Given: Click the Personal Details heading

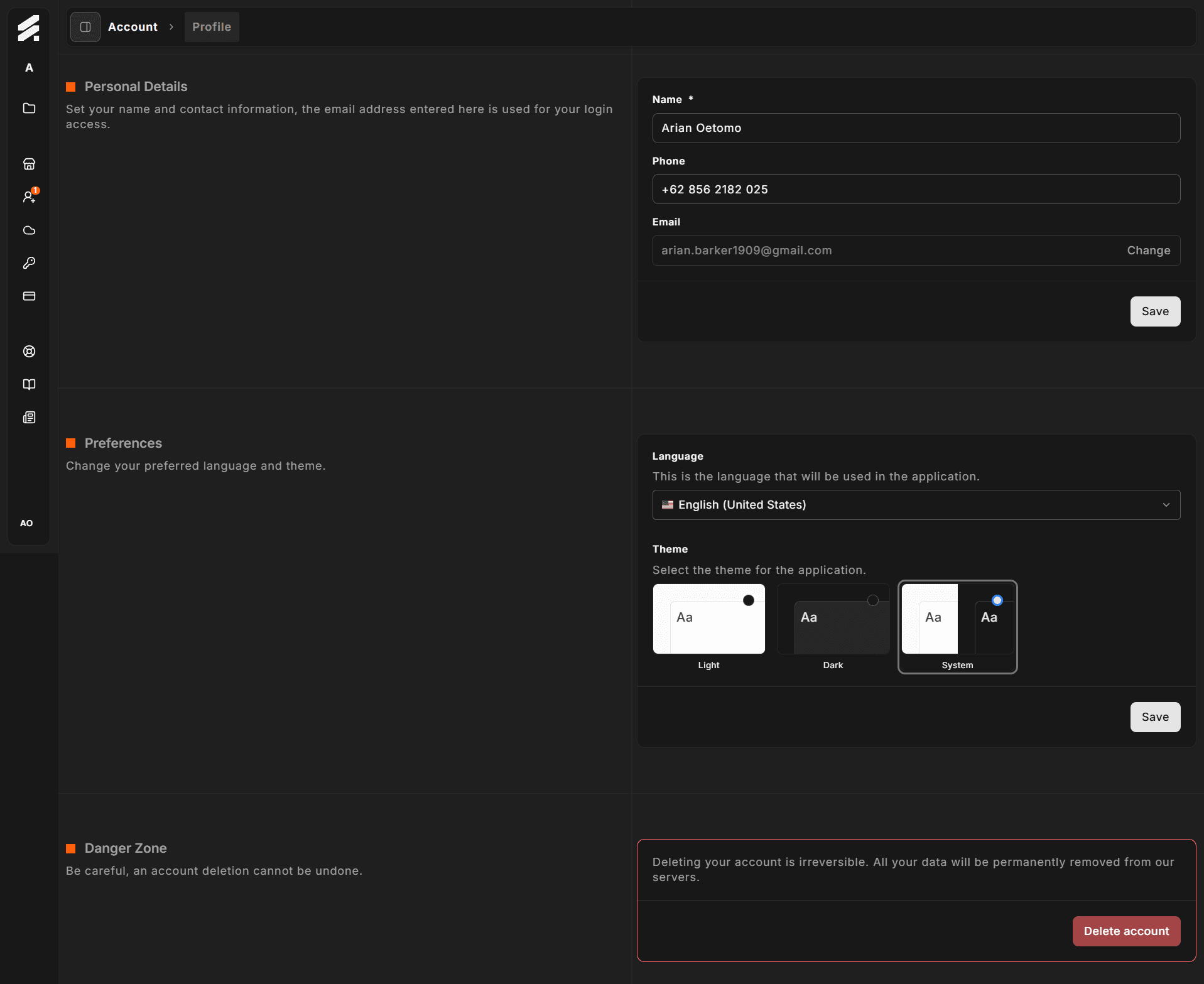Looking at the screenshot, I should click(136, 87).
